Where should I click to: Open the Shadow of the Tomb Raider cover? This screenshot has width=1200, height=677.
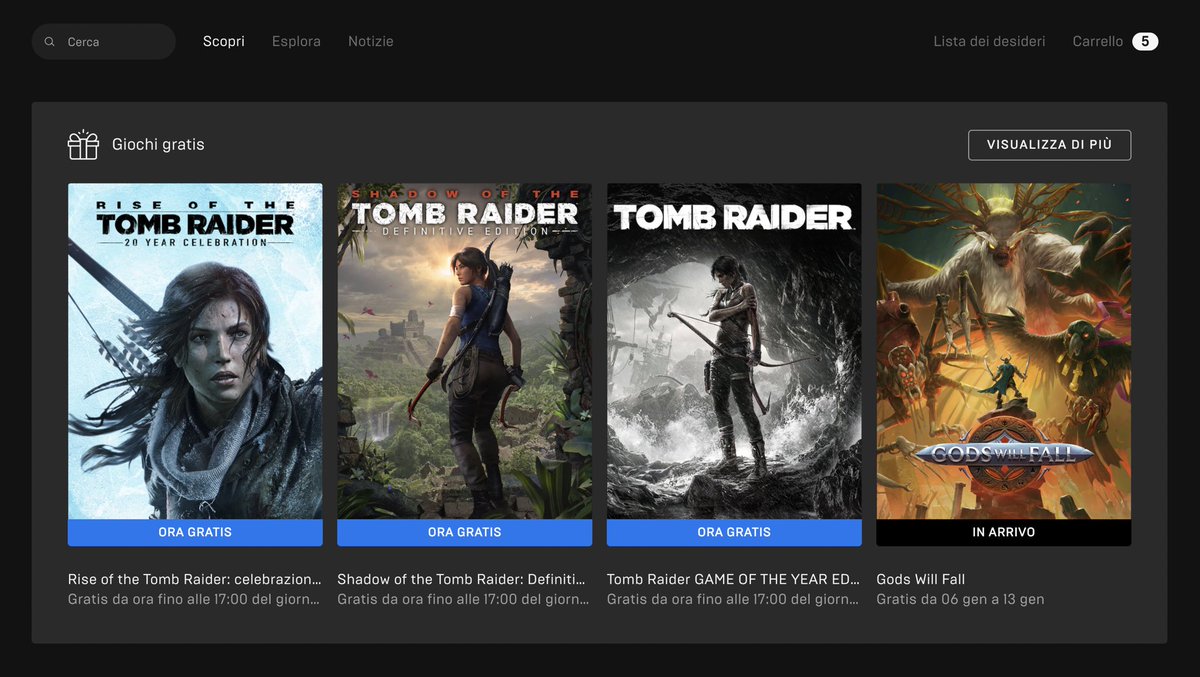click(464, 351)
